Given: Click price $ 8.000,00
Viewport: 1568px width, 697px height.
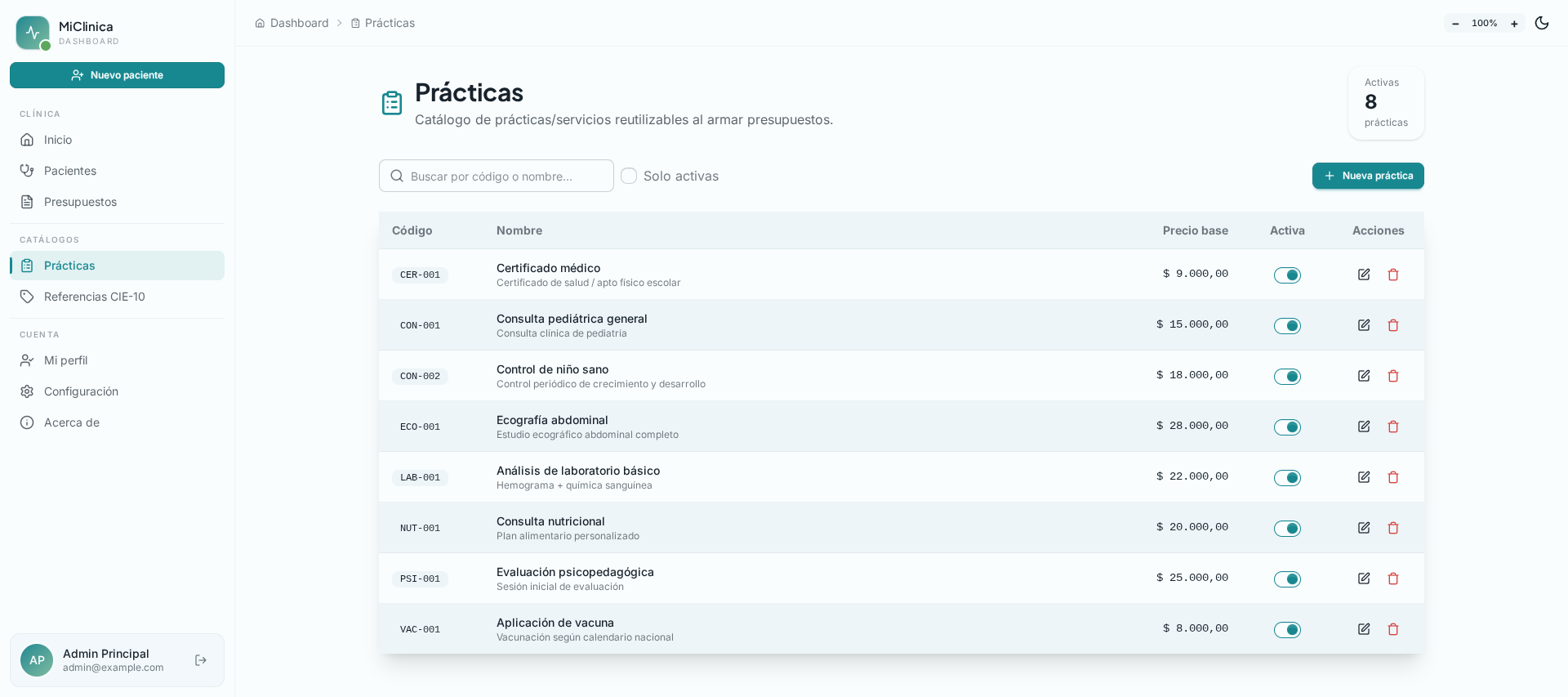Looking at the screenshot, I should click(x=1196, y=628).
